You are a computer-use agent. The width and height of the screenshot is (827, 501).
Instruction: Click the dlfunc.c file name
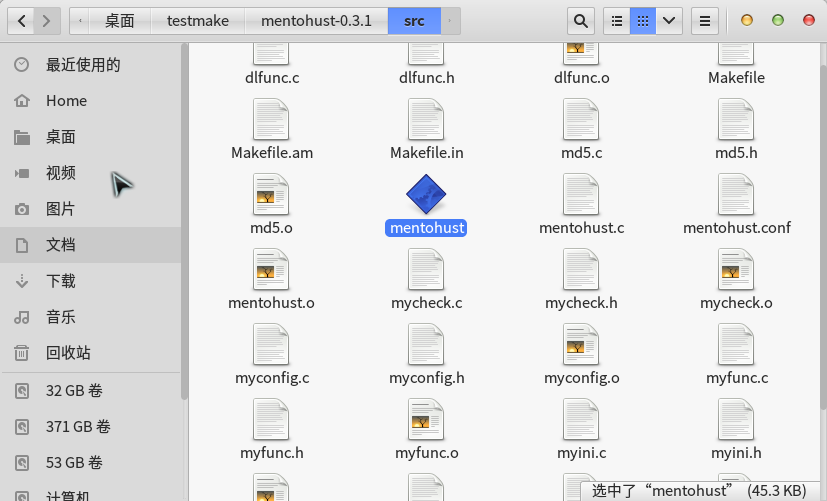[272, 78]
